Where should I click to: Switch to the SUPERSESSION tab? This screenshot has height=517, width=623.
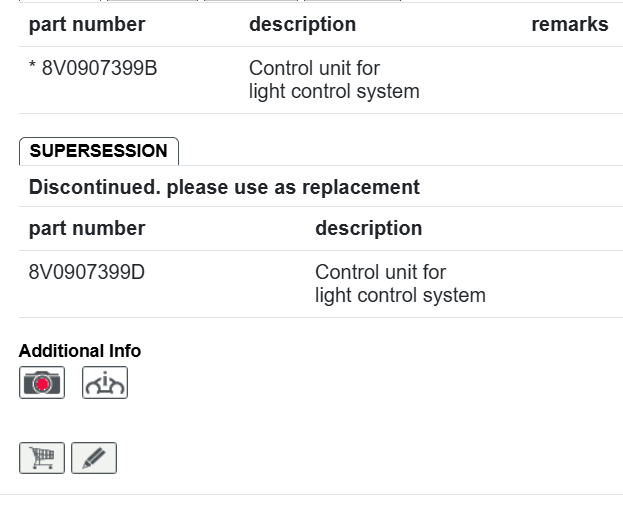[x=98, y=151]
